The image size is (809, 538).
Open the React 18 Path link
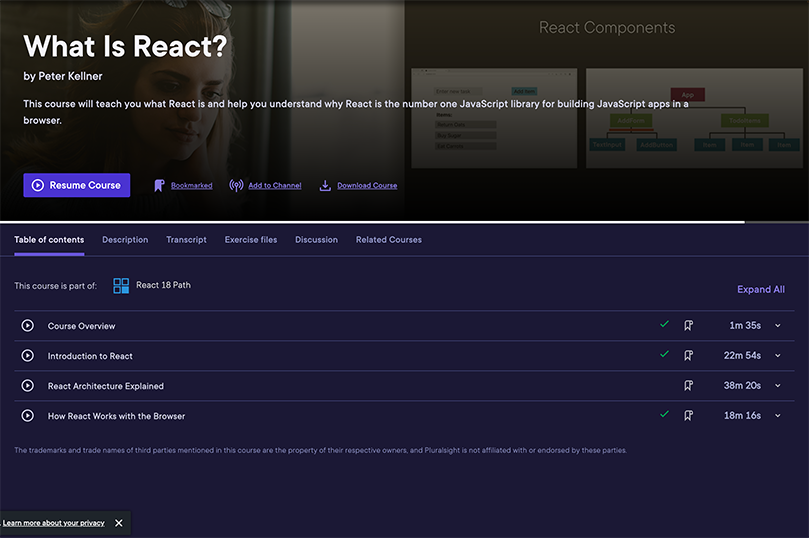click(163, 285)
